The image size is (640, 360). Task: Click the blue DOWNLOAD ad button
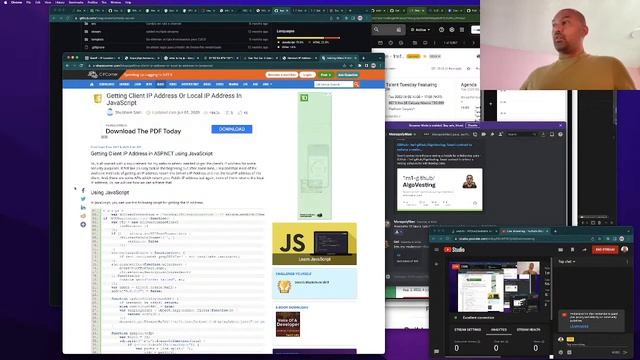click(232, 129)
